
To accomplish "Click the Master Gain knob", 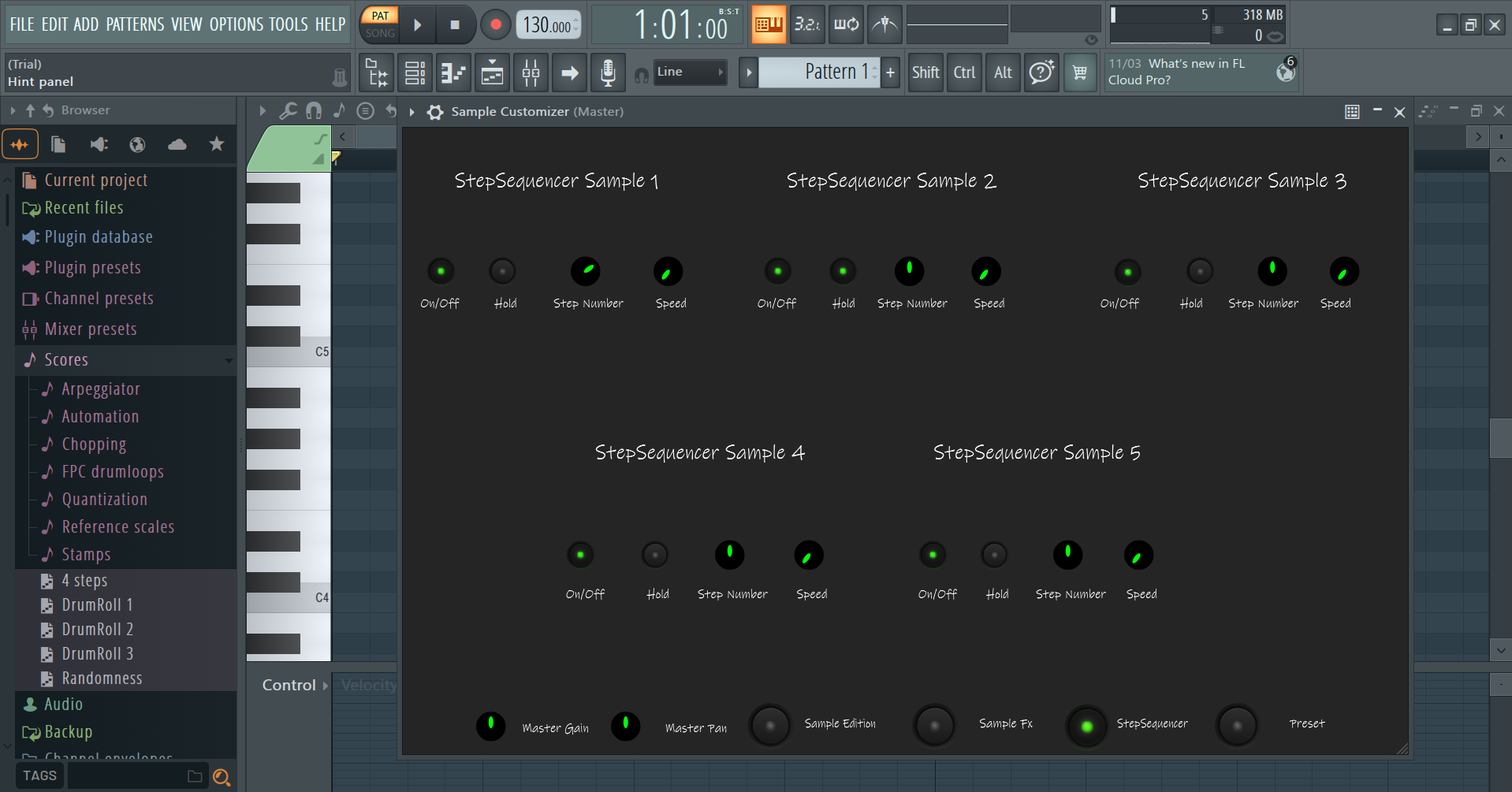I will (x=490, y=725).
